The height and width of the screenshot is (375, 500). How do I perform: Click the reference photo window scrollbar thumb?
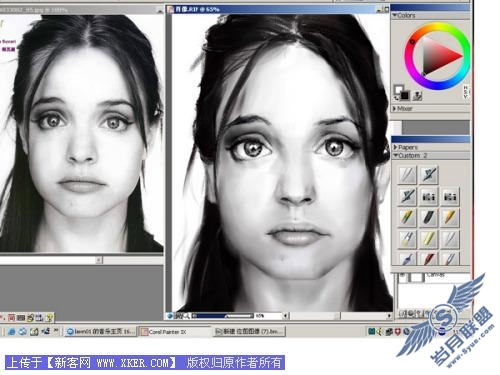(x=99, y=260)
